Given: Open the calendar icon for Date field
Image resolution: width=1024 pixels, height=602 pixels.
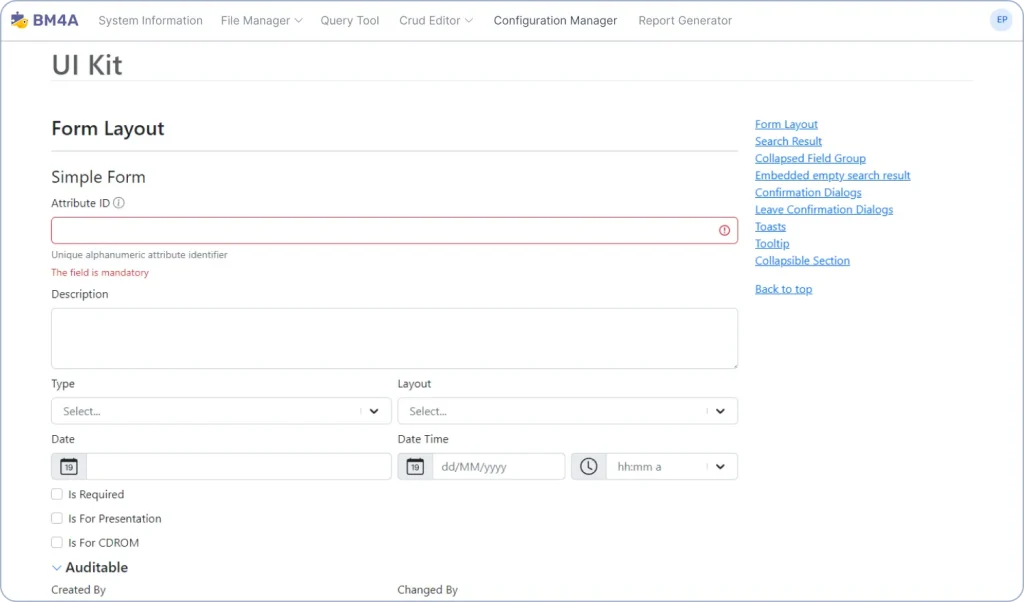Looking at the screenshot, I should tap(69, 467).
